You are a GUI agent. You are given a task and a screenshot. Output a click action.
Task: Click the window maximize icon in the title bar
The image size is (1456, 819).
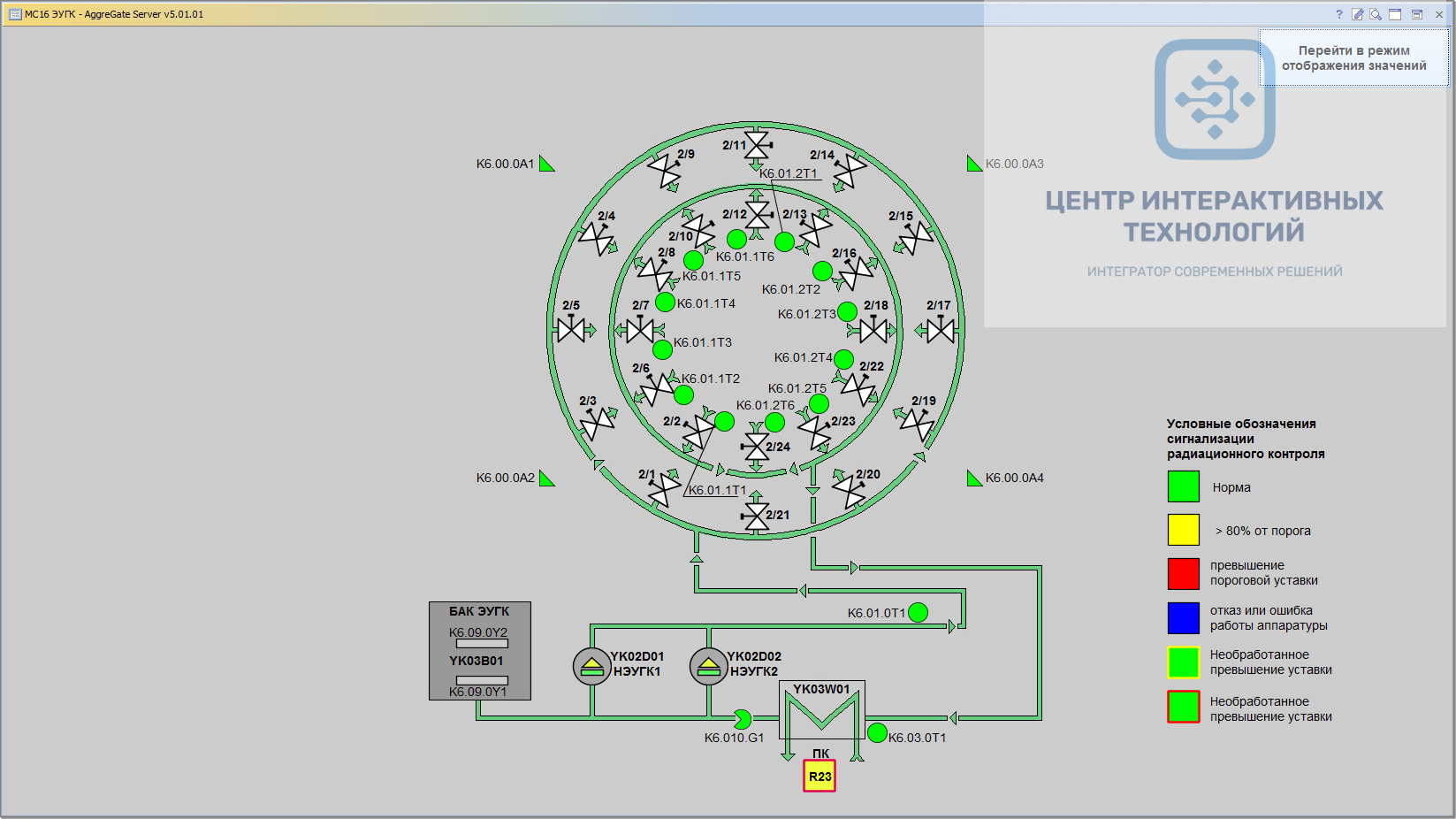click(x=1395, y=14)
